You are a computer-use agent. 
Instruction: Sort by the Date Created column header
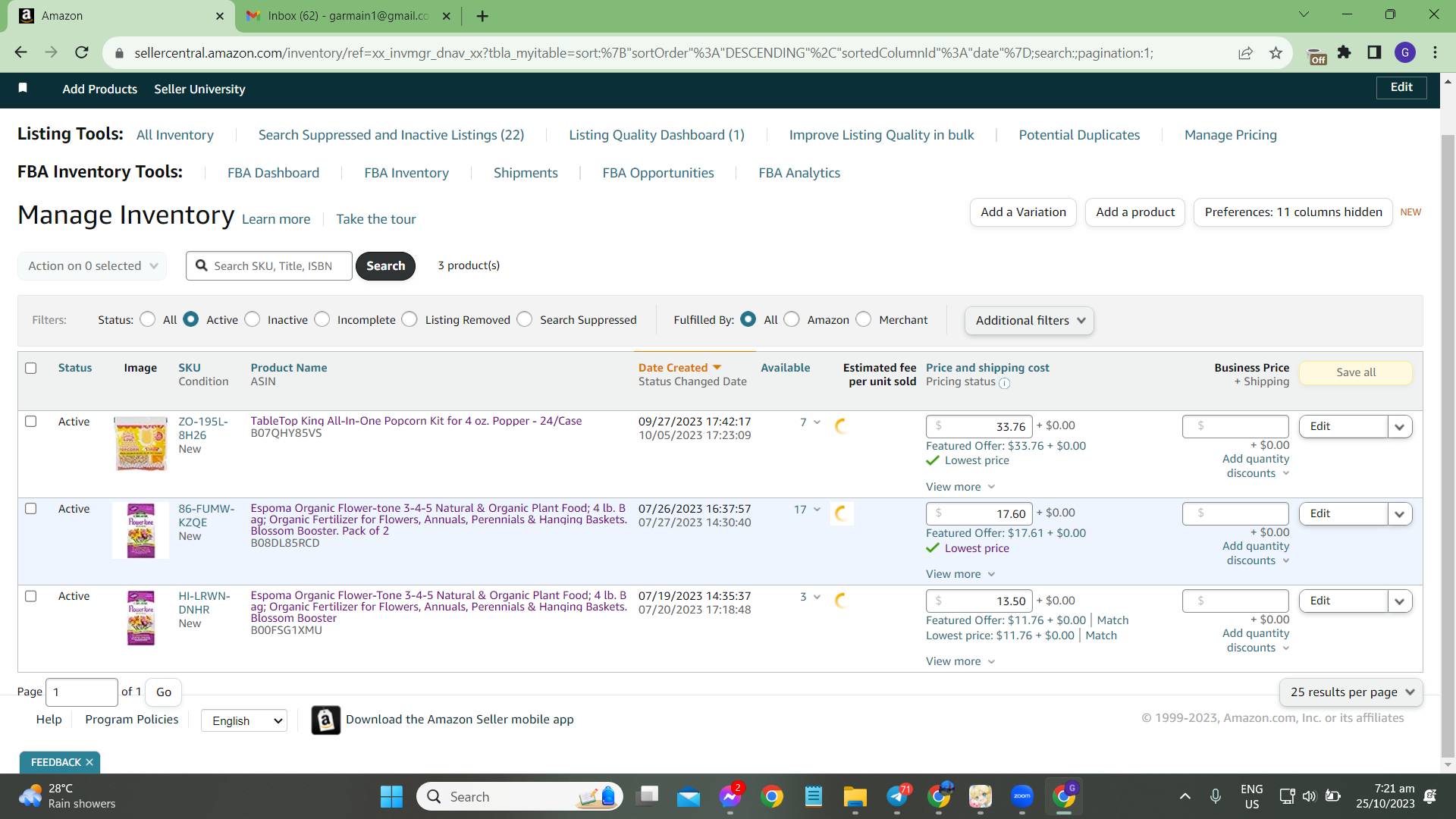tap(679, 368)
